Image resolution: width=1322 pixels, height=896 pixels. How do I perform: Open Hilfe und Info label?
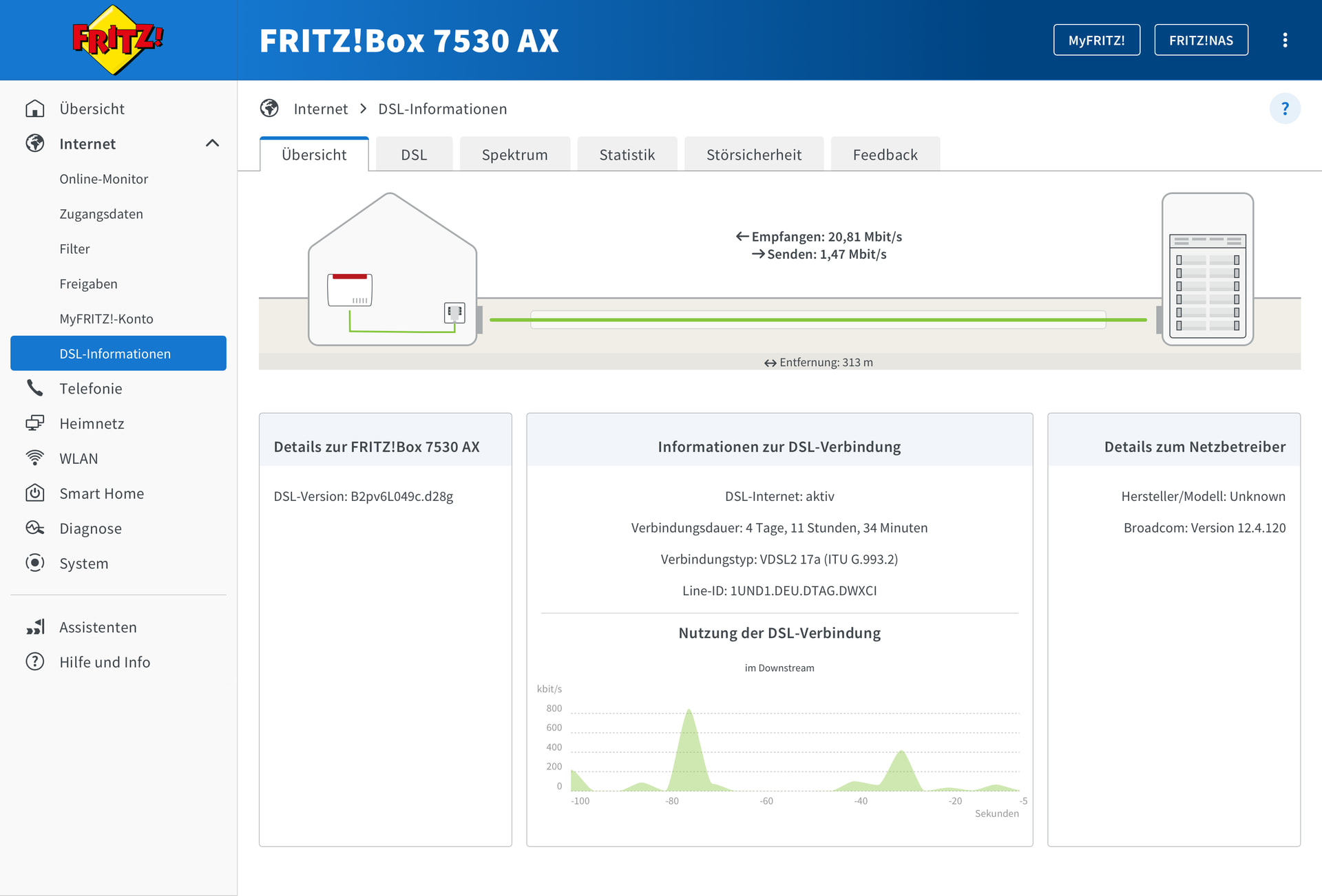pos(105,662)
